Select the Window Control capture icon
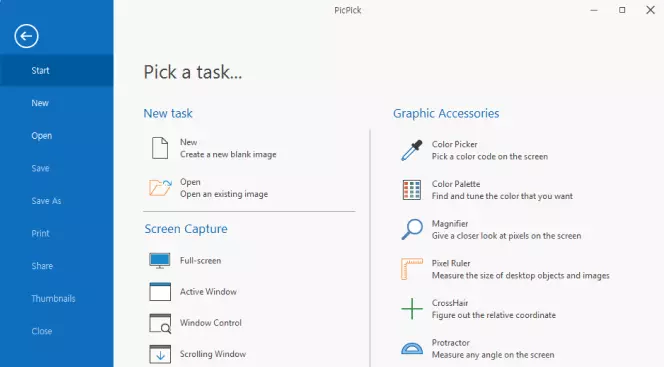 click(160, 323)
